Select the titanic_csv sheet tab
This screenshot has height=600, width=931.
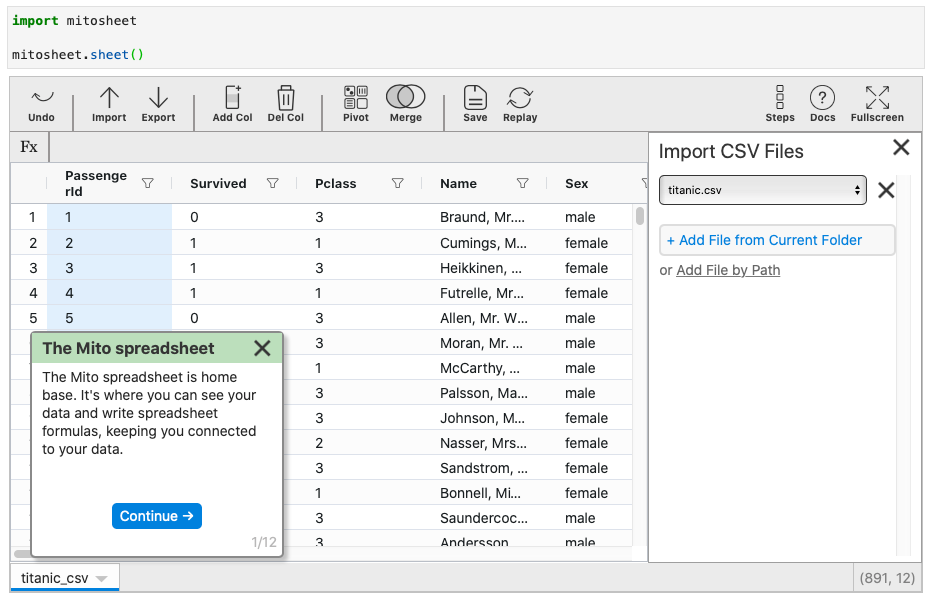coord(55,578)
